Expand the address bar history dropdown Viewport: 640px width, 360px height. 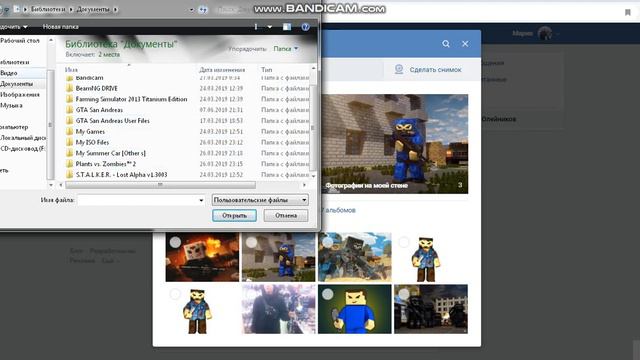(x=191, y=9)
